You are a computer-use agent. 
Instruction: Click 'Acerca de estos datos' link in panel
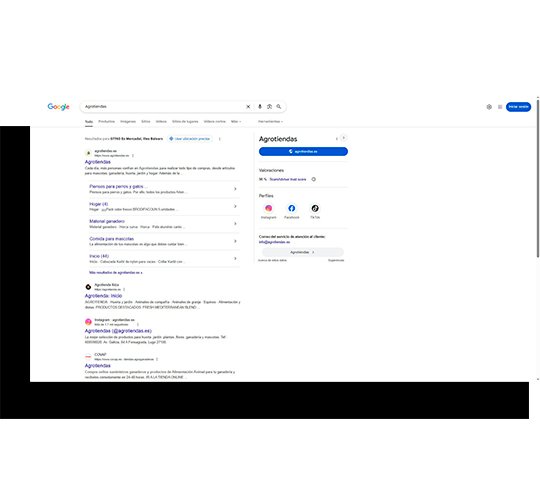272,260
